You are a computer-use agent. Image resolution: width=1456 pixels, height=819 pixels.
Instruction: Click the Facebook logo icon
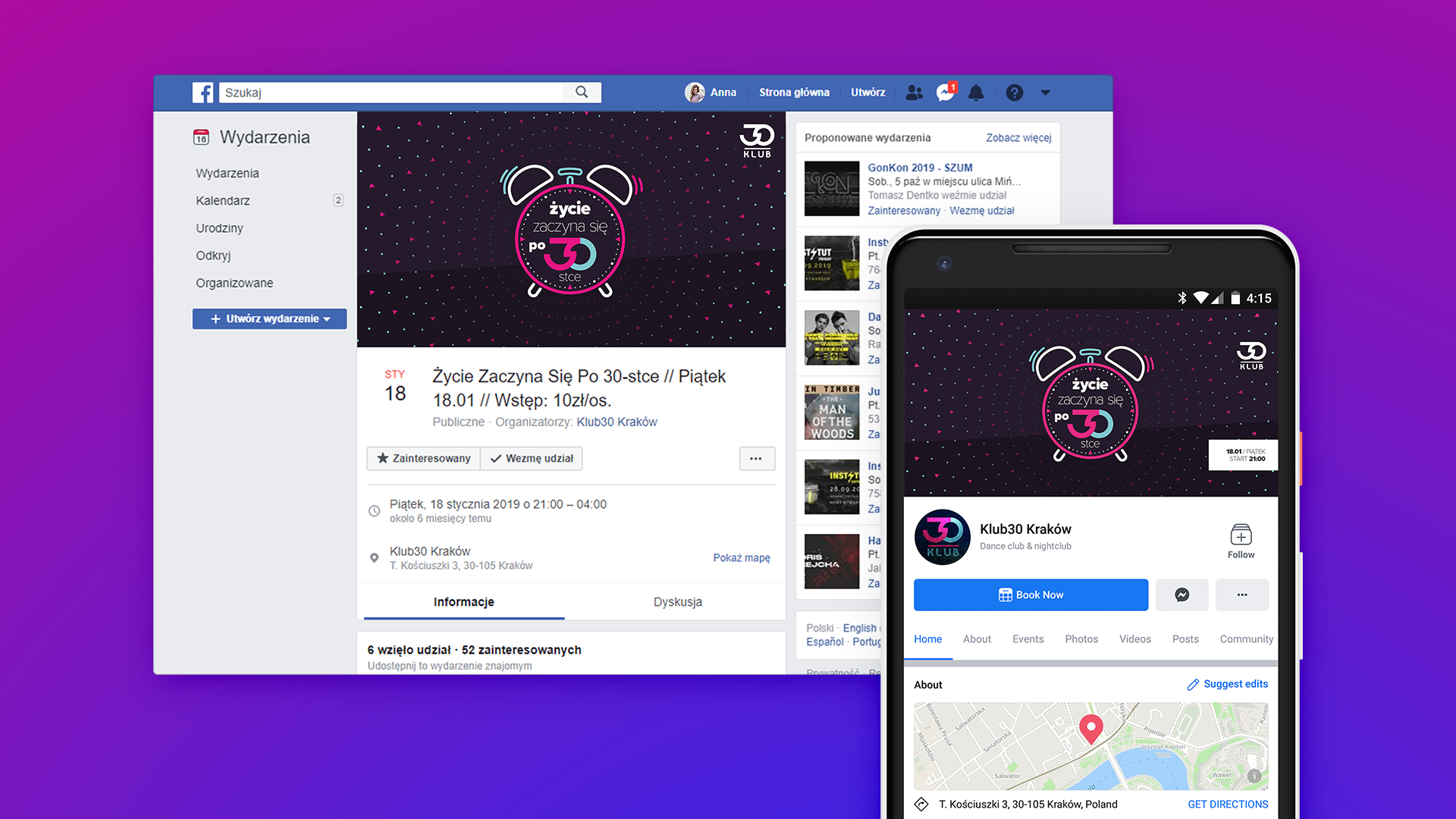[x=202, y=93]
